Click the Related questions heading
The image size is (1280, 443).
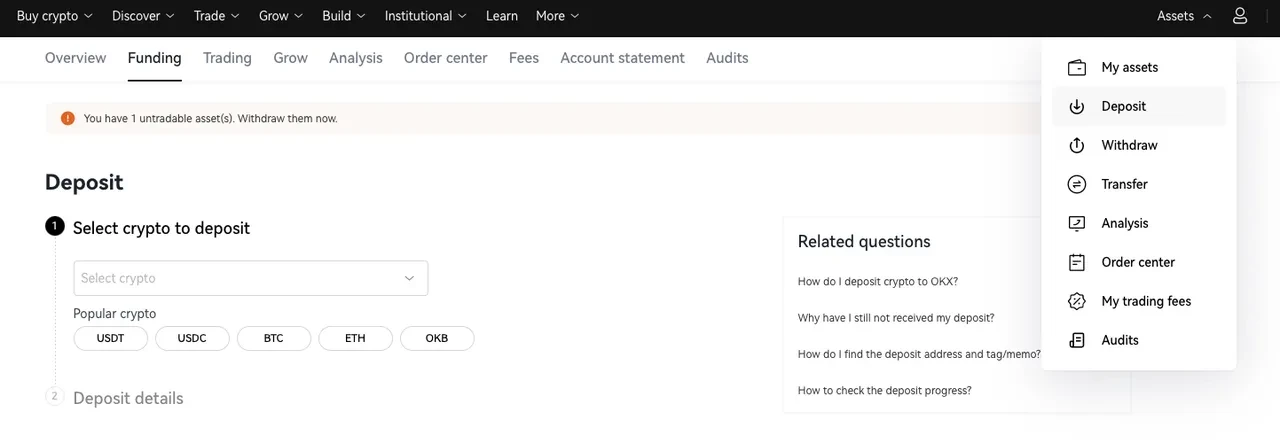[864, 241]
